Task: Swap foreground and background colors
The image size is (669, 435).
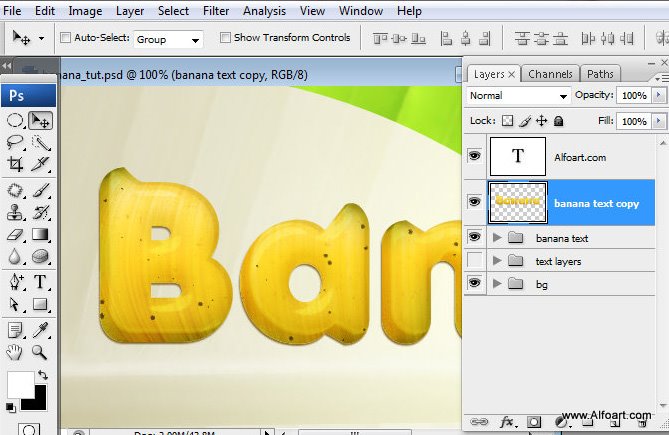Action: (x=43, y=375)
